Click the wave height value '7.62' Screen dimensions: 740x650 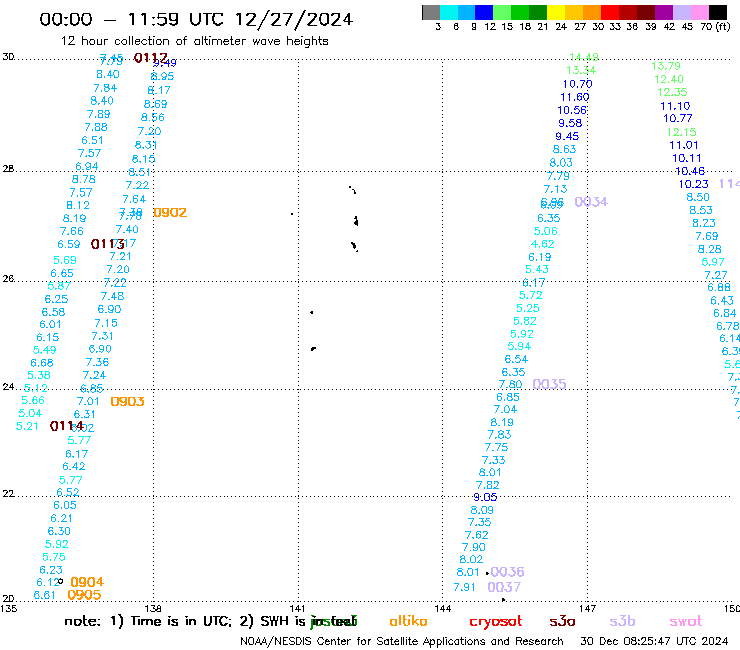tap(476, 535)
